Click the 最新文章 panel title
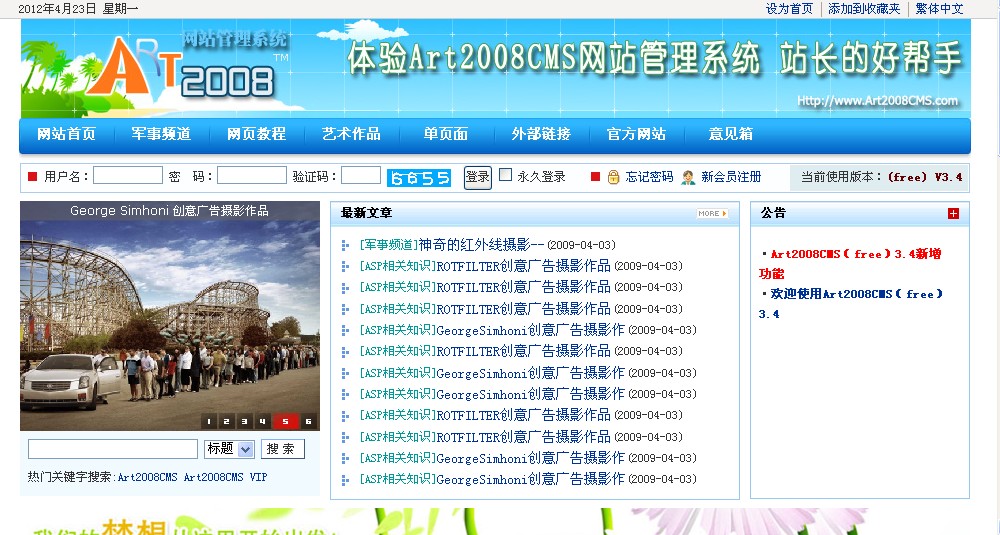This screenshot has height=535, width=1000. tap(367, 213)
